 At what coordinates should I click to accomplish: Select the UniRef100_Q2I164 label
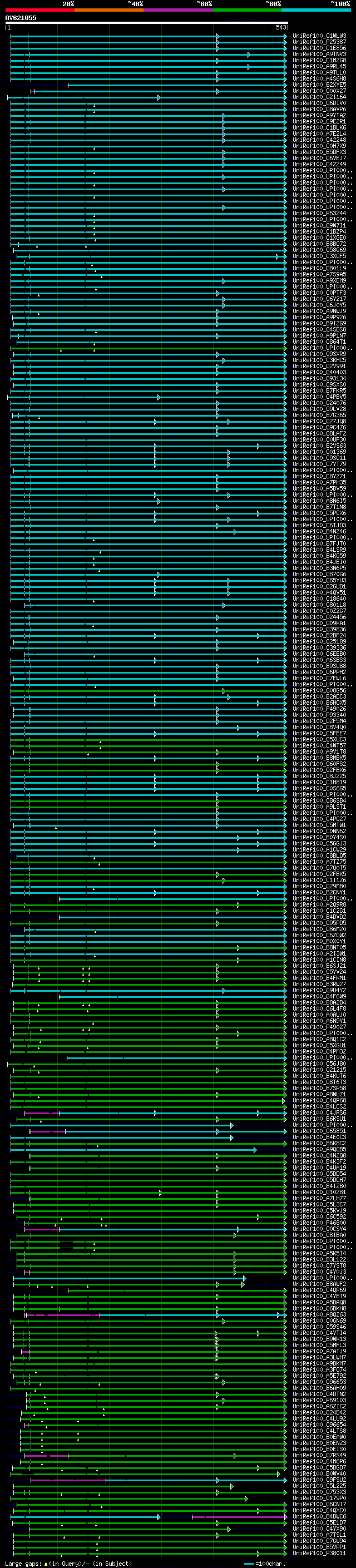[319, 97]
